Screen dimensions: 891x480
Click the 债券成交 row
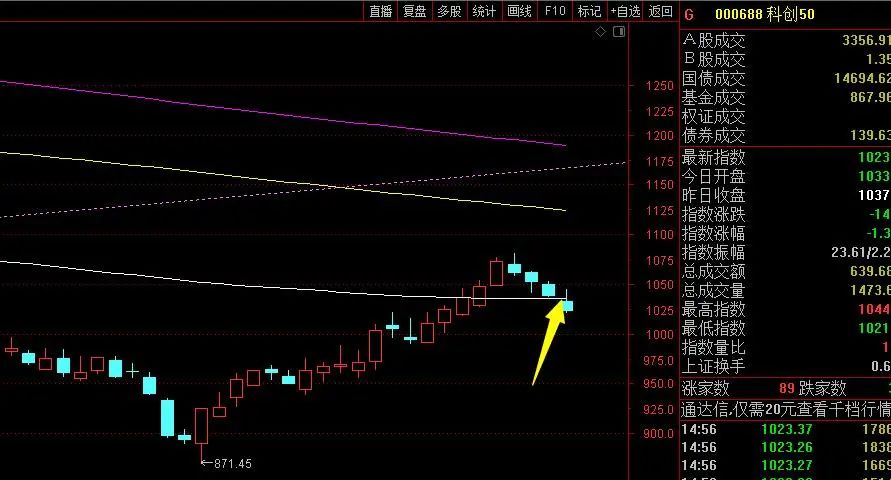[x=786, y=135]
